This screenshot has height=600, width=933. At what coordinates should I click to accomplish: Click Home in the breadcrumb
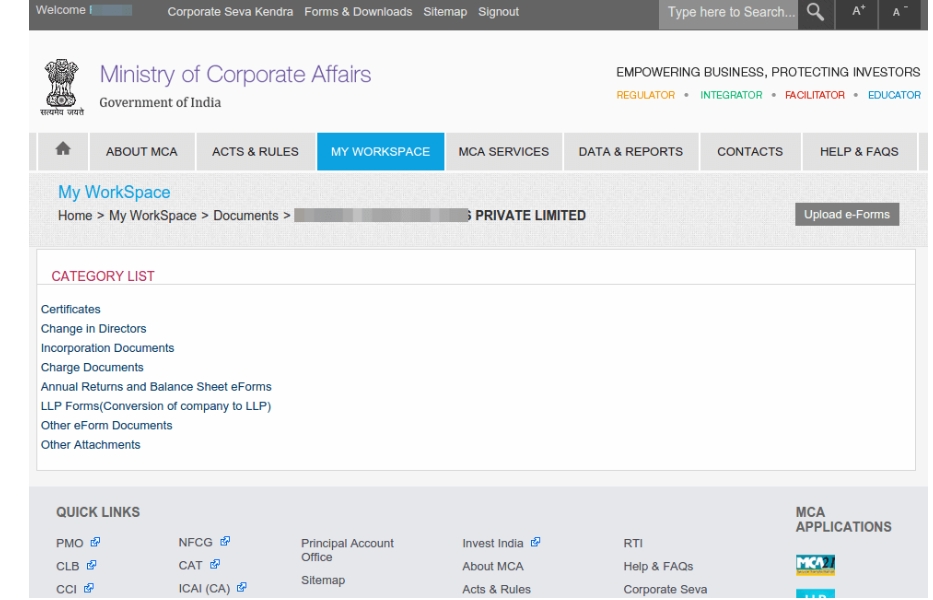click(x=75, y=215)
